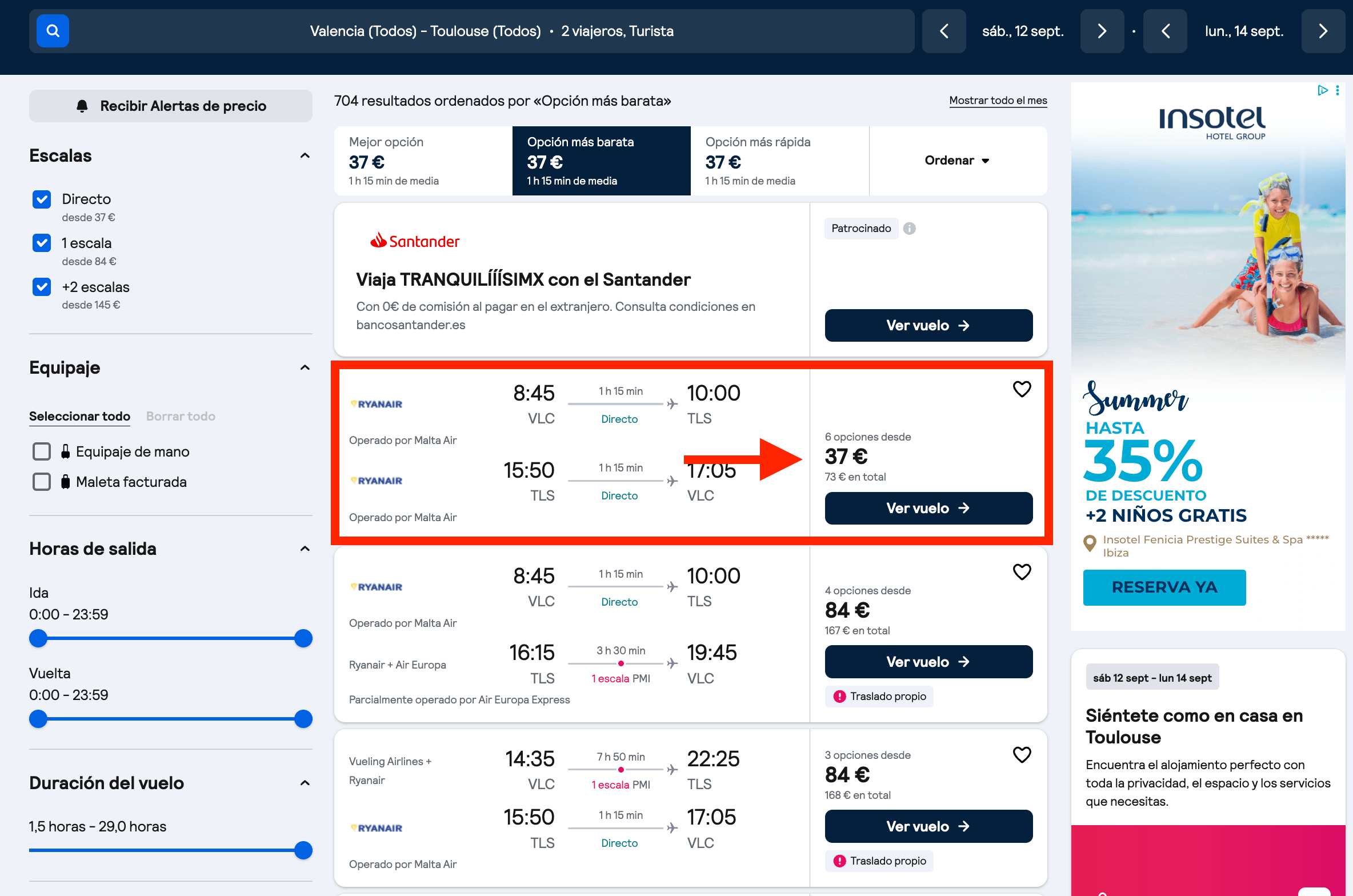Click Recibir Alertas de precio button

tap(171, 106)
